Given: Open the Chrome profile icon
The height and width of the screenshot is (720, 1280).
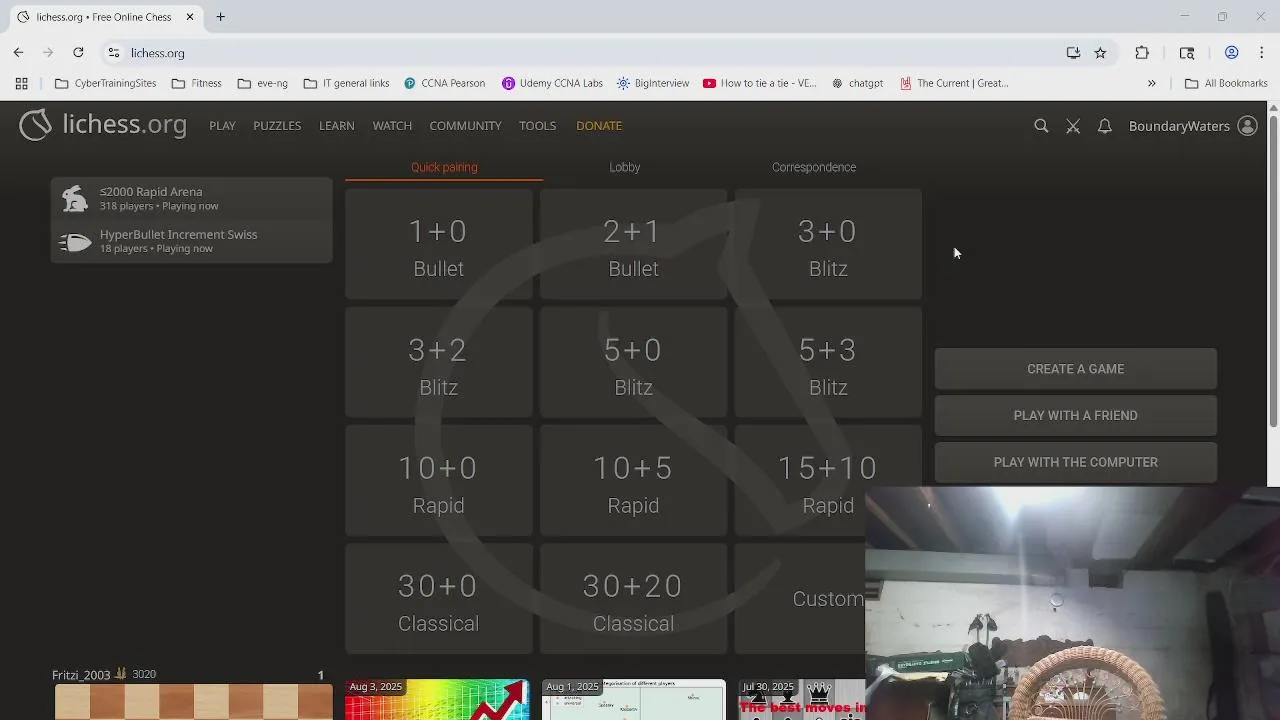Looking at the screenshot, I should [1232, 53].
